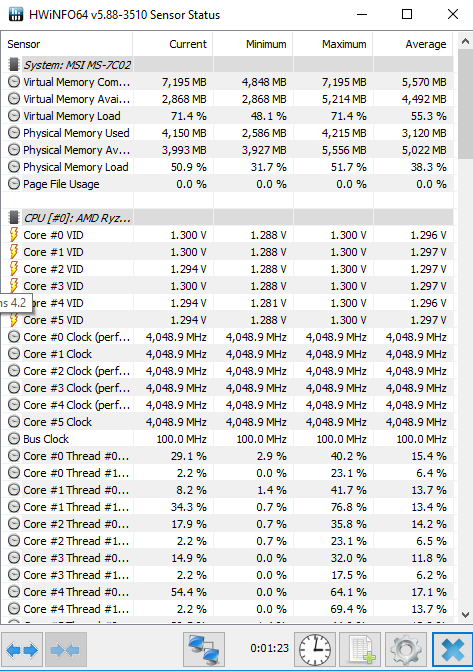Reset the elapsed time clock icon
This screenshot has height=671, width=473.
tap(315, 650)
